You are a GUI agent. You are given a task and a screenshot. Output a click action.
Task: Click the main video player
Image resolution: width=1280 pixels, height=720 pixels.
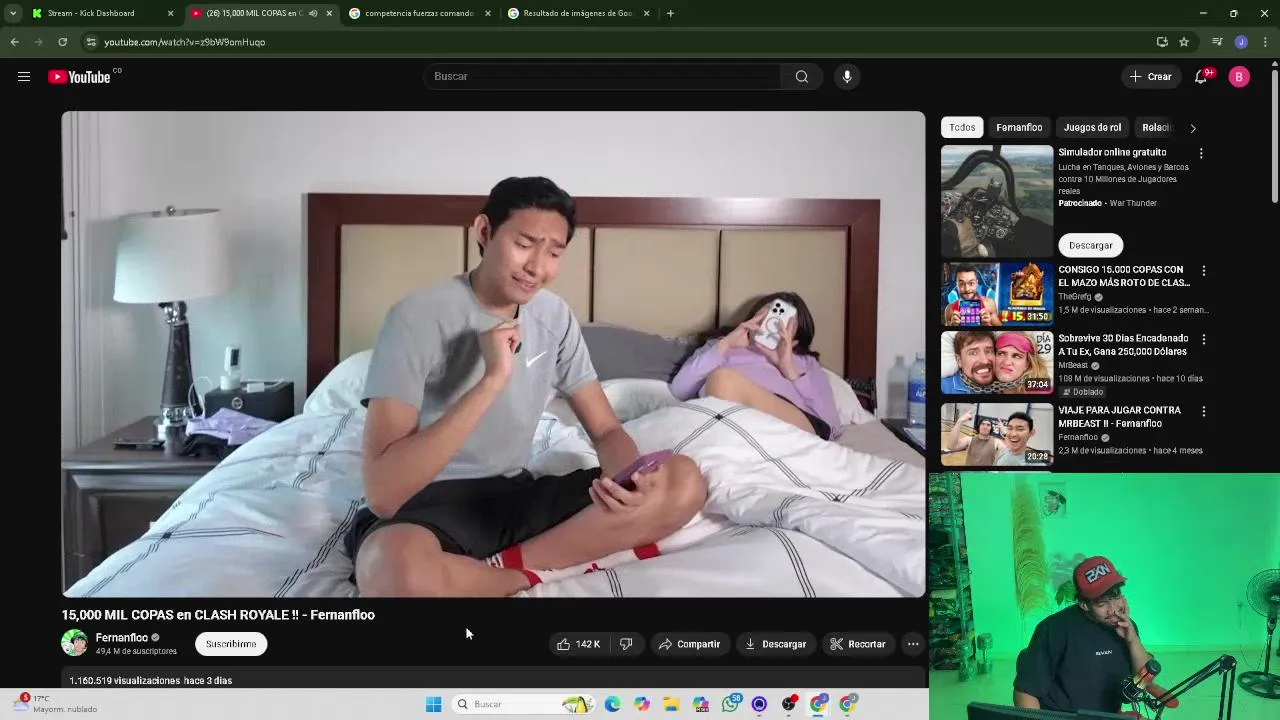point(493,354)
